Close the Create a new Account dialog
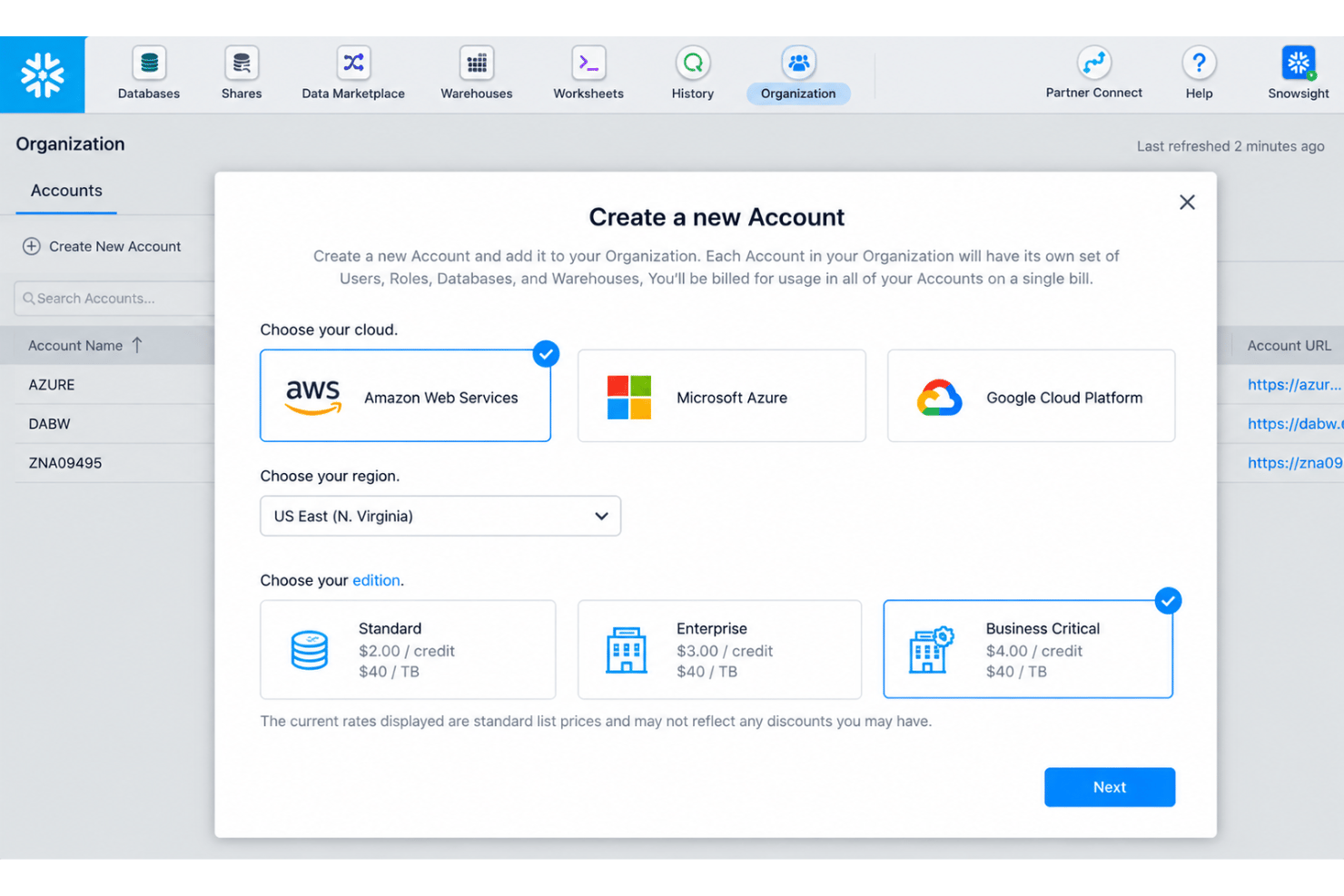 [x=1187, y=202]
